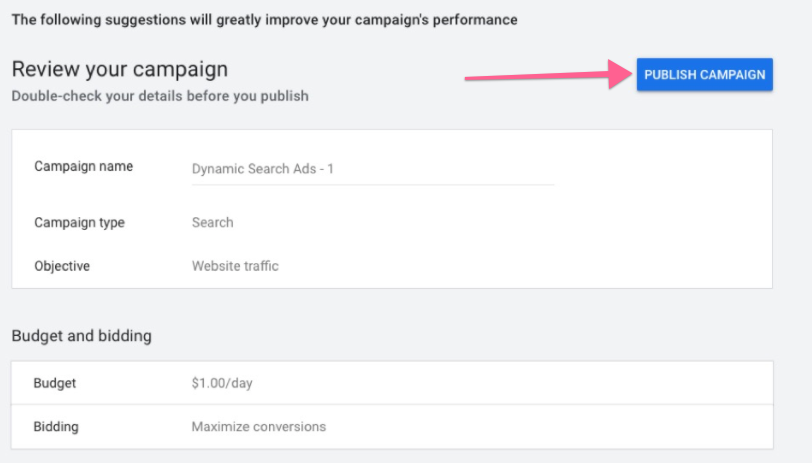Click the underline beneath the campaign name

[x=372, y=184]
